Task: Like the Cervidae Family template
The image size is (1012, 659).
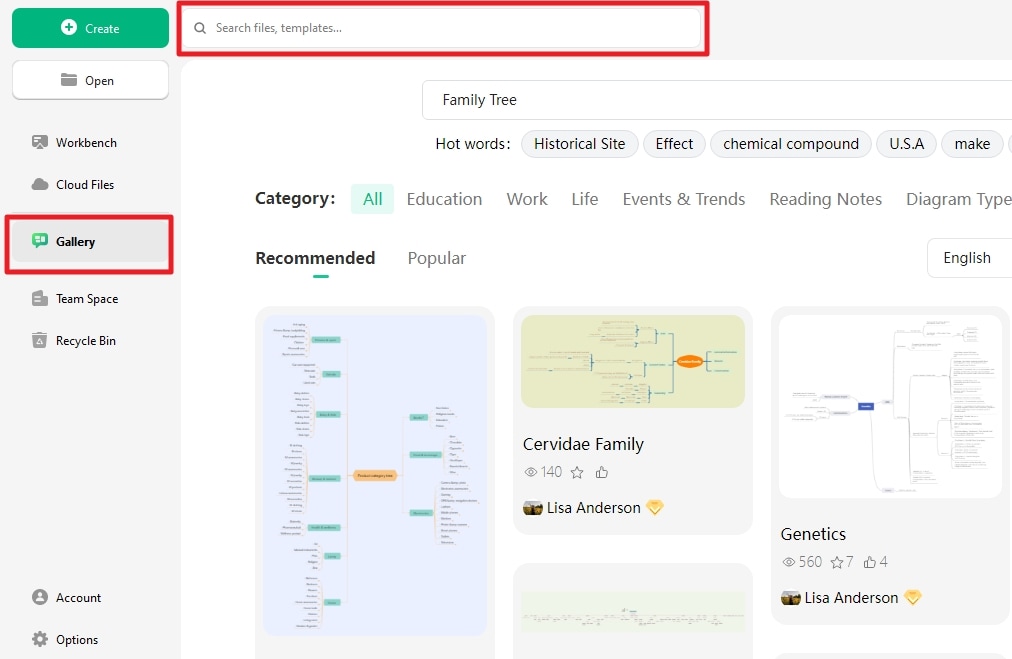Action: 602,472
